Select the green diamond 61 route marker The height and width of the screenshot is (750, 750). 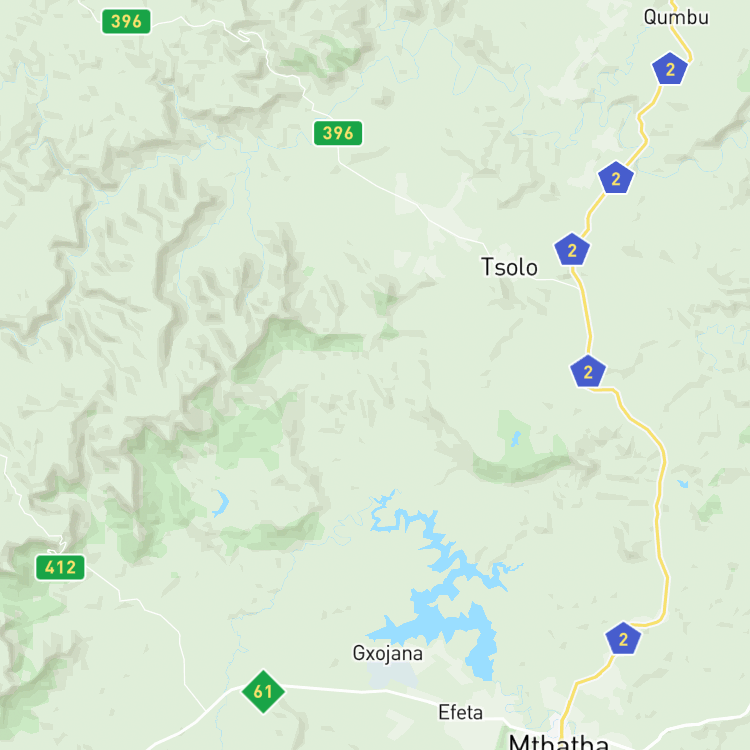click(263, 692)
